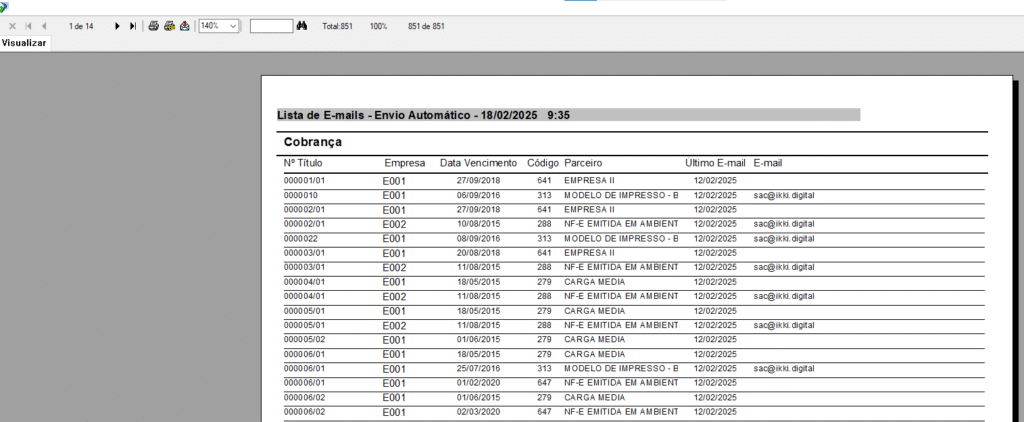The height and width of the screenshot is (422, 1024).
Task: Print the report with the printer icon
Action: [153, 26]
